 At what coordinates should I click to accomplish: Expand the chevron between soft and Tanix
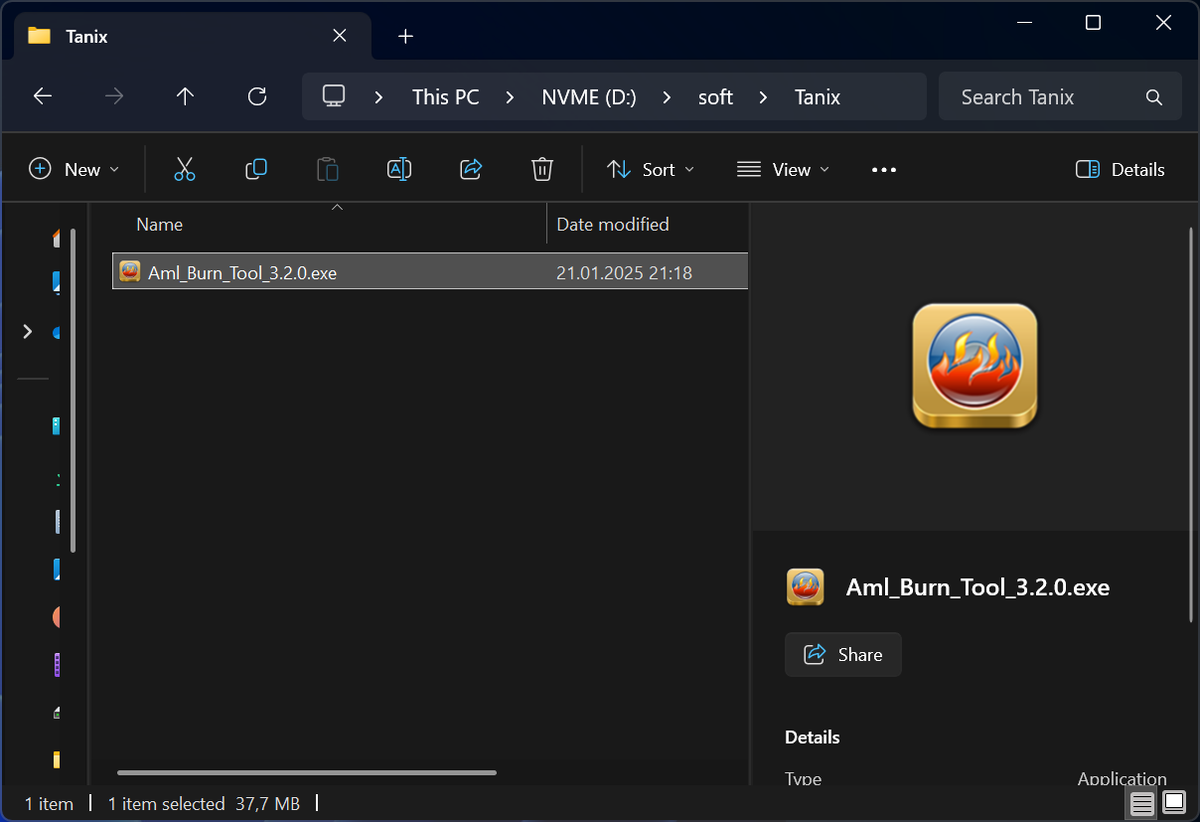point(764,97)
